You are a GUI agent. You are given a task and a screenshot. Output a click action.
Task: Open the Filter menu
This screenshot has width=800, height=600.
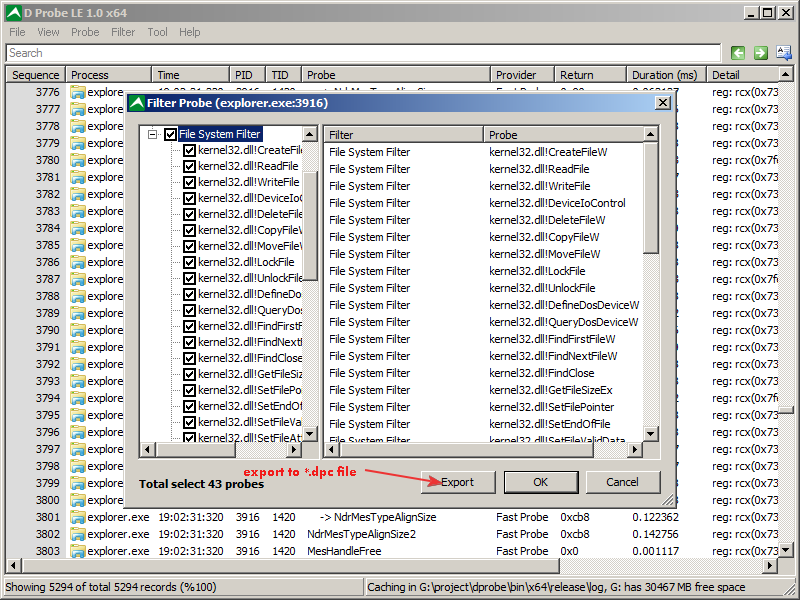pyautogui.click(x=123, y=32)
